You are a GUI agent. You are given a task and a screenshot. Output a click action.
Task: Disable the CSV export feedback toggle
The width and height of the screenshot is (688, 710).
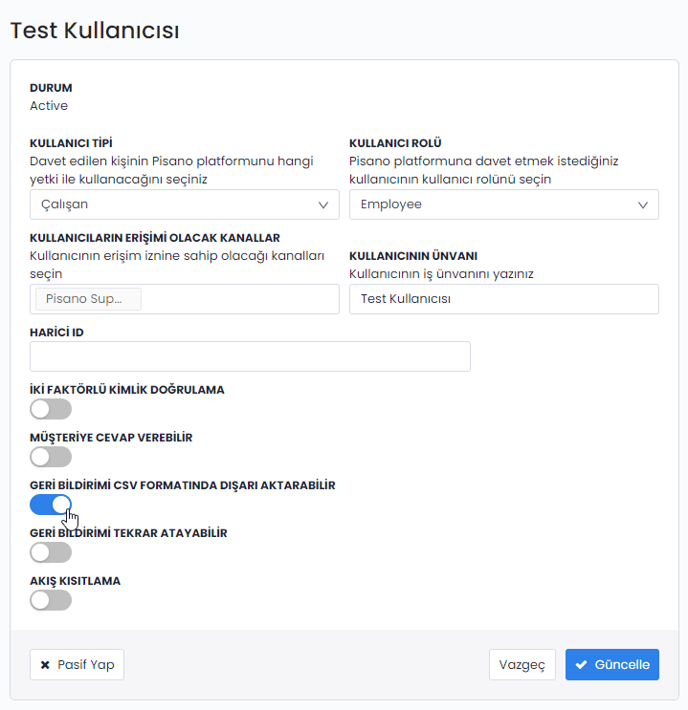[51, 504]
